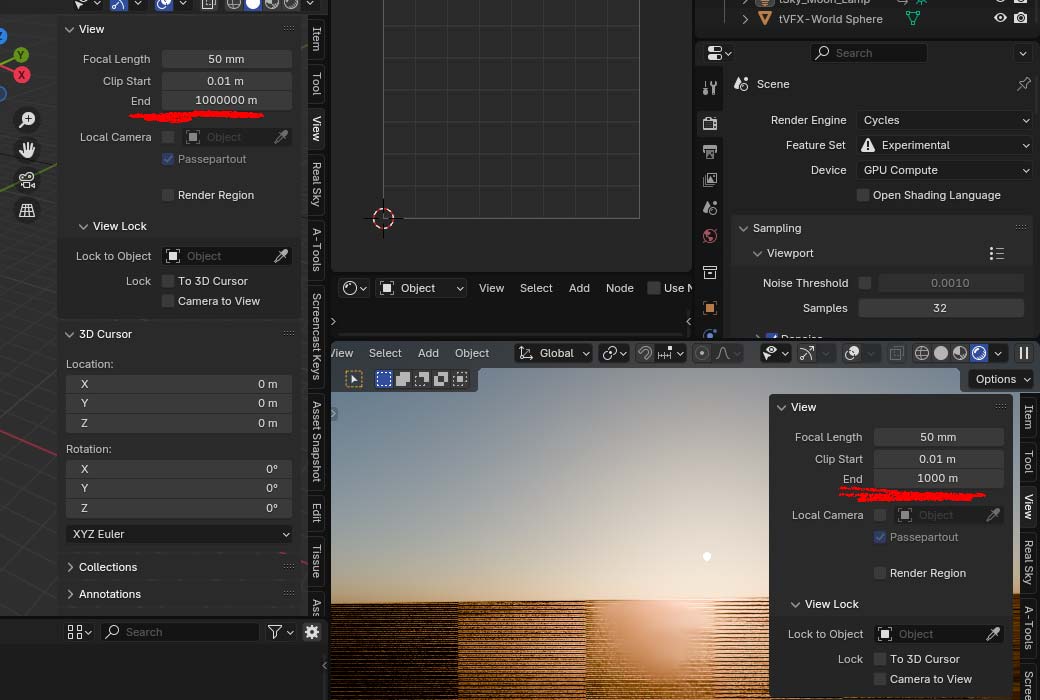The width and height of the screenshot is (1040, 700).
Task: Enable Open Shading Language checkbox
Action: click(863, 195)
